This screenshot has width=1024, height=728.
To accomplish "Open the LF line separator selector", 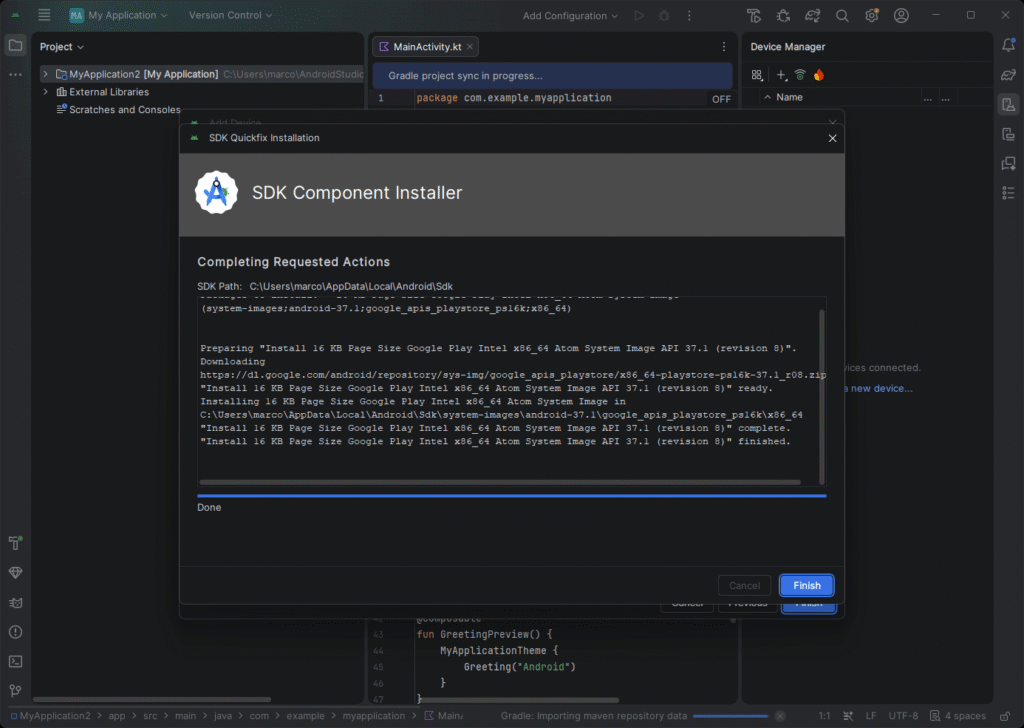I will coord(871,716).
